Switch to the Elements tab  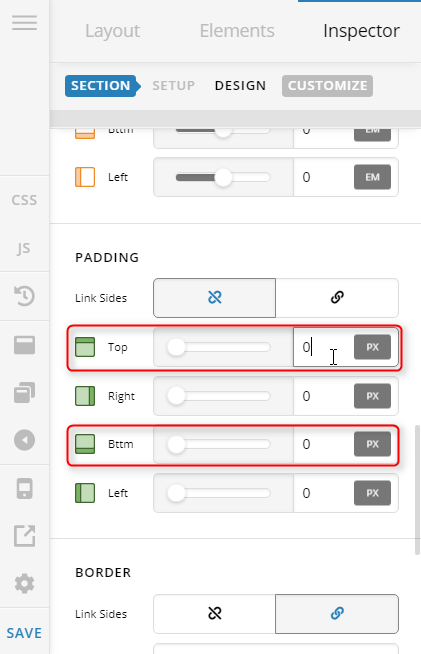(237, 31)
